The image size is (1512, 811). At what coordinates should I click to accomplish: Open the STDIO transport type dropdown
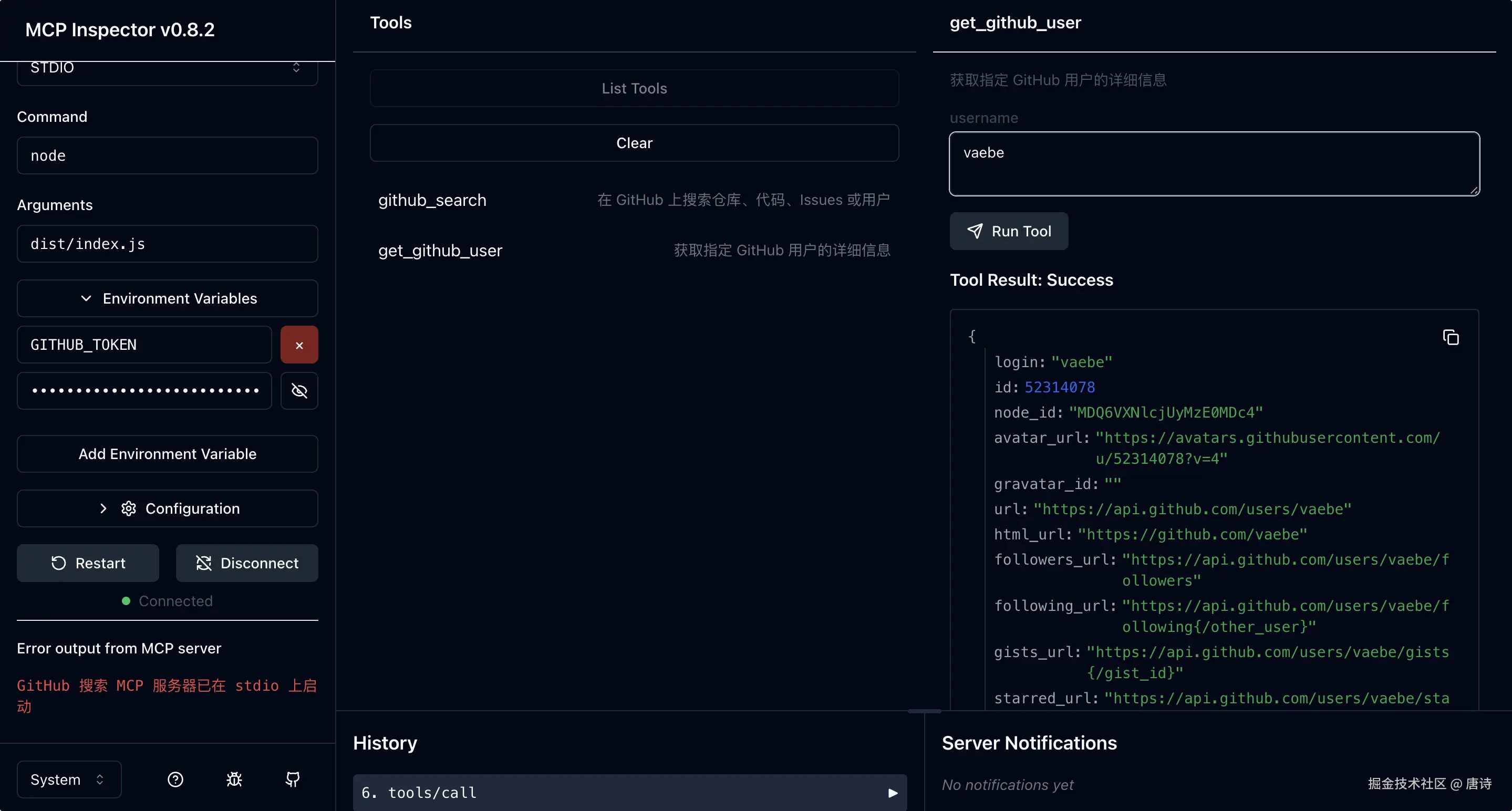pyautogui.click(x=167, y=69)
